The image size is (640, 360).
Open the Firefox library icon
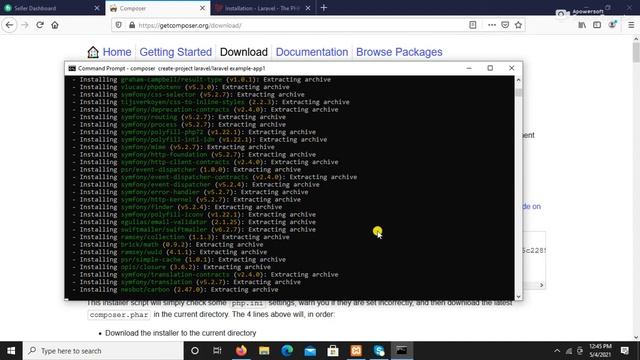(582, 25)
